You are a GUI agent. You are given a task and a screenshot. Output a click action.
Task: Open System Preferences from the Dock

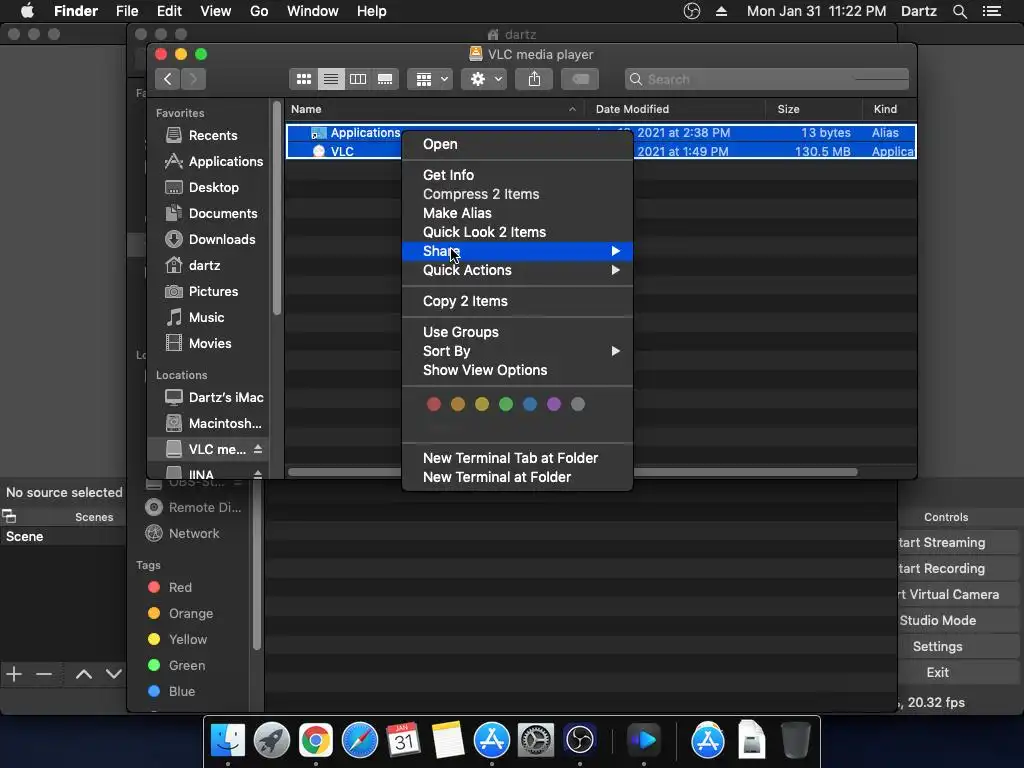tap(536, 741)
